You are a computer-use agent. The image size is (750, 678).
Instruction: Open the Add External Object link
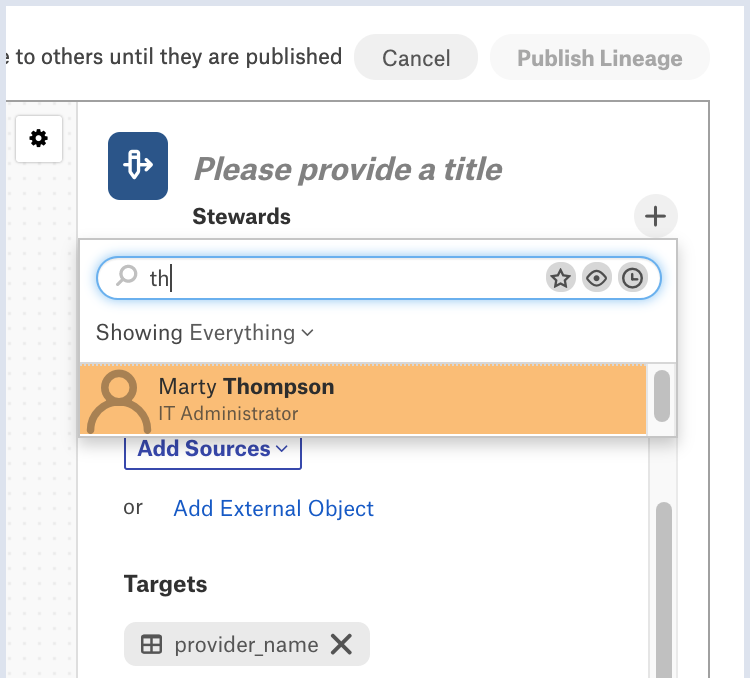point(273,508)
